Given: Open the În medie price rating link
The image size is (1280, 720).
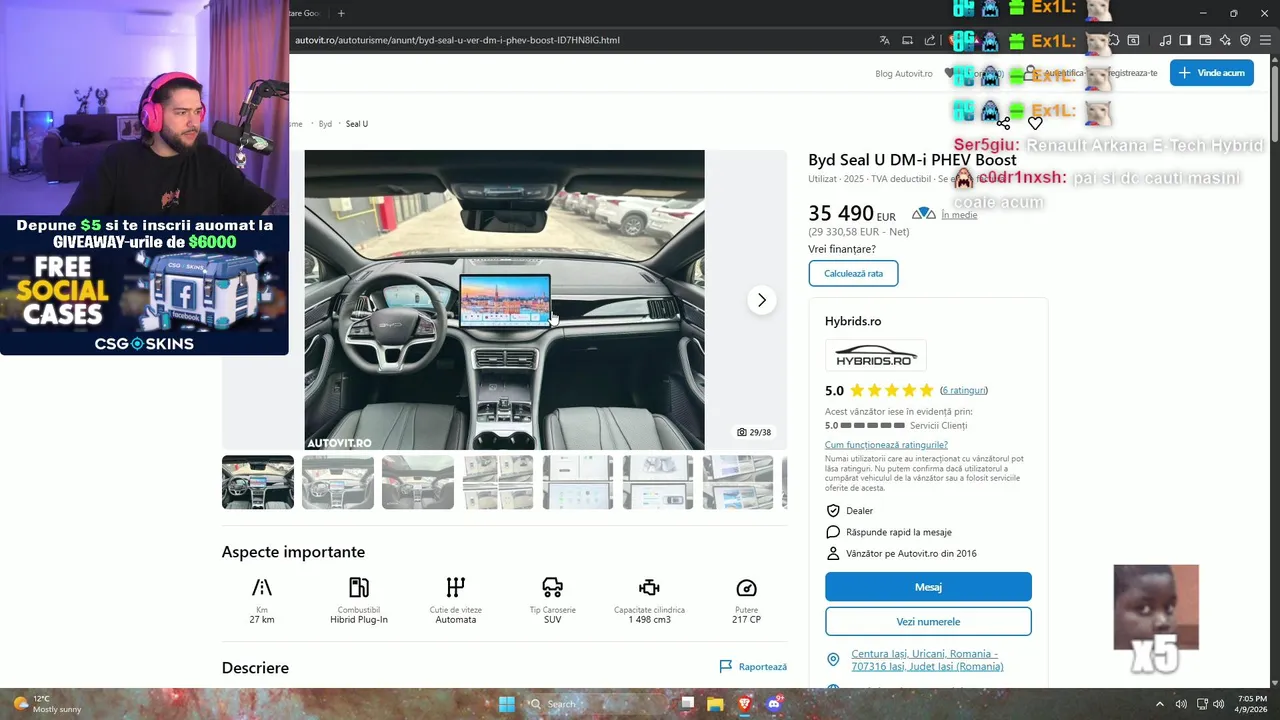Looking at the screenshot, I should pyautogui.click(x=959, y=214).
